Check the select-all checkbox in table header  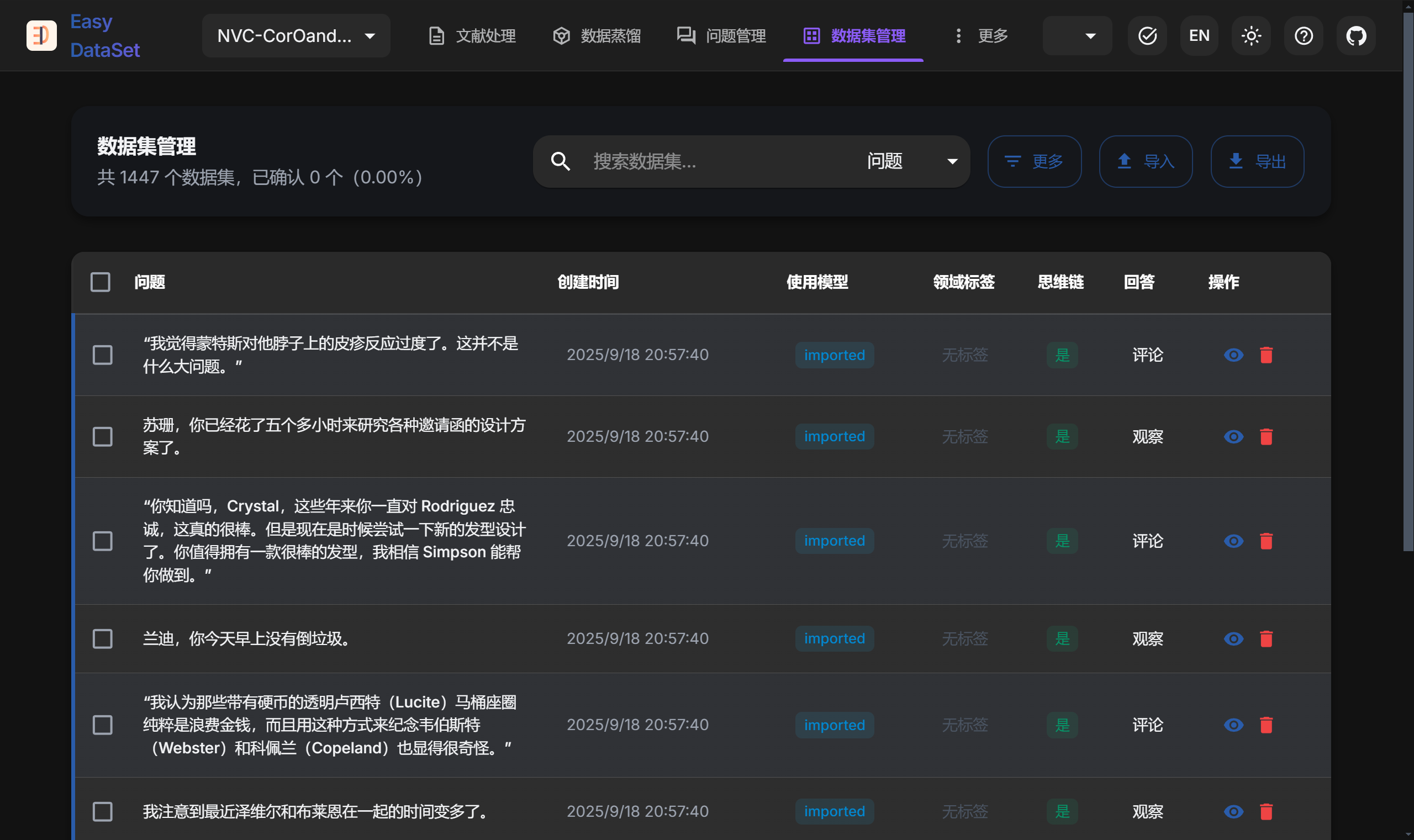coord(100,282)
